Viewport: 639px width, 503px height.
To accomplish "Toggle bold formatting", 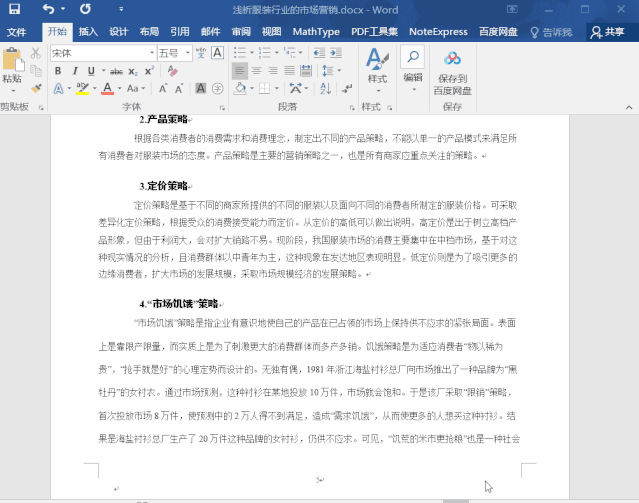I will 58,71.
